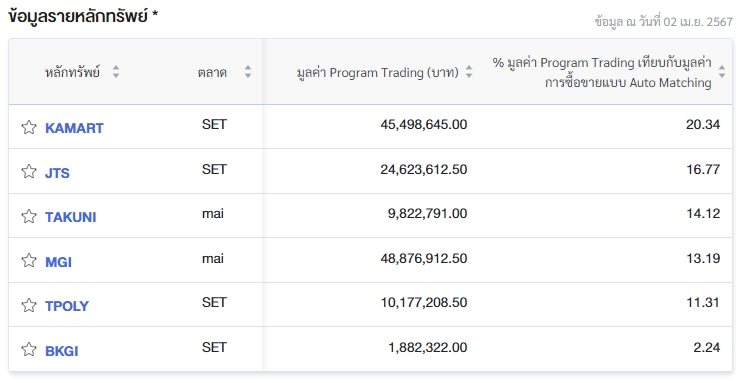
Task: Click percentage 20.34 for KAMART
Action: pos(703,125)
